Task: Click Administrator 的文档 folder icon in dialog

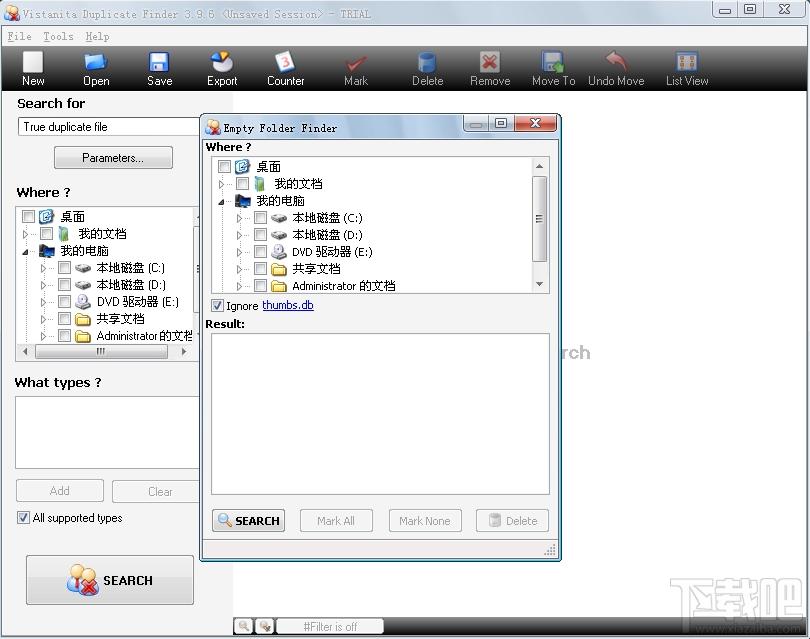Action: pyautogui.click(x=279, y=286)
